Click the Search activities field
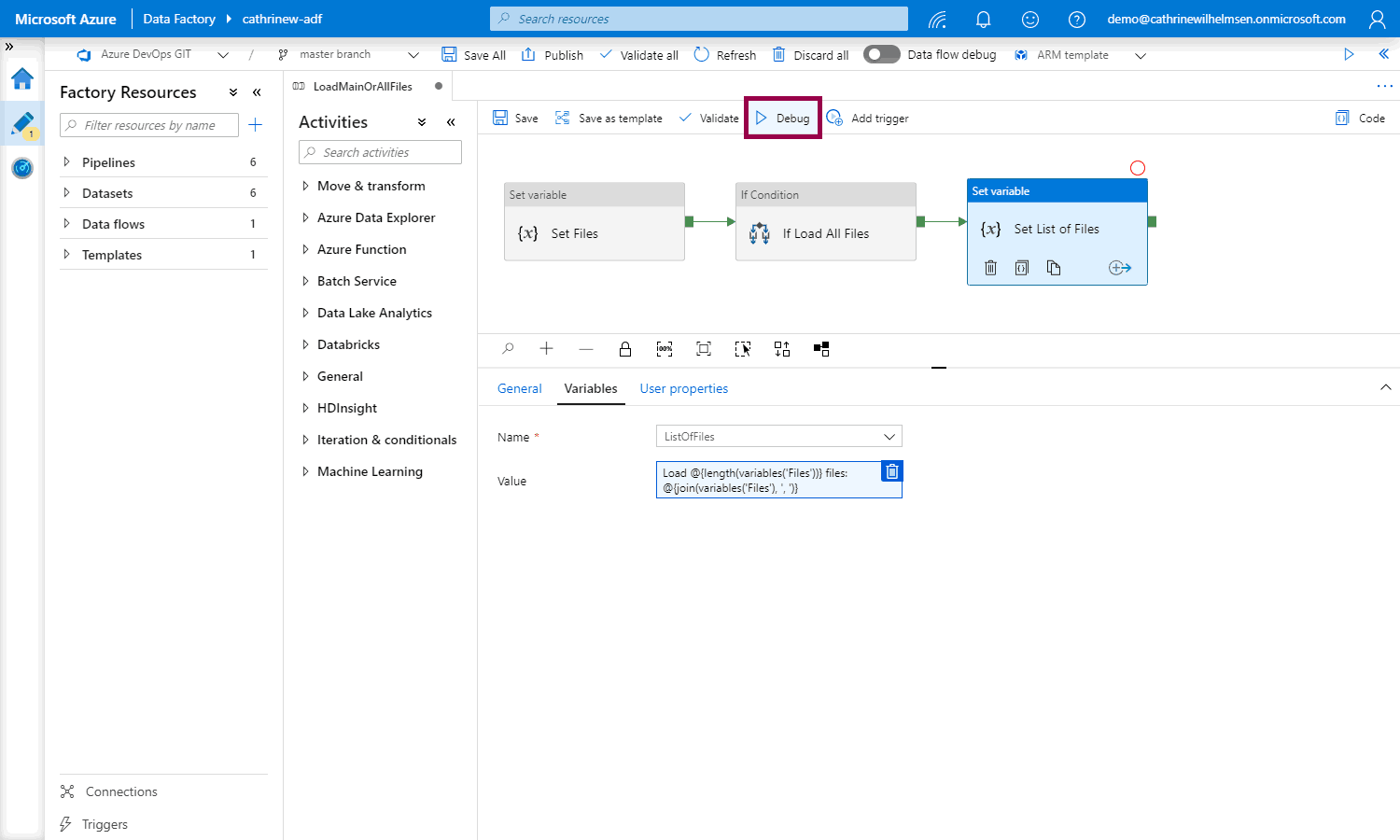 [381, 152]
